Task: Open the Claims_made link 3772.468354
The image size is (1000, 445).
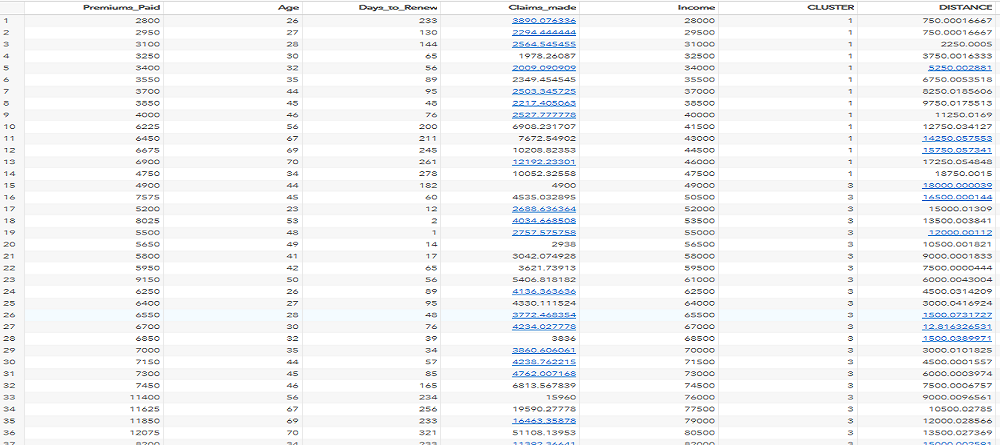Action: click(x=544, y=314)
